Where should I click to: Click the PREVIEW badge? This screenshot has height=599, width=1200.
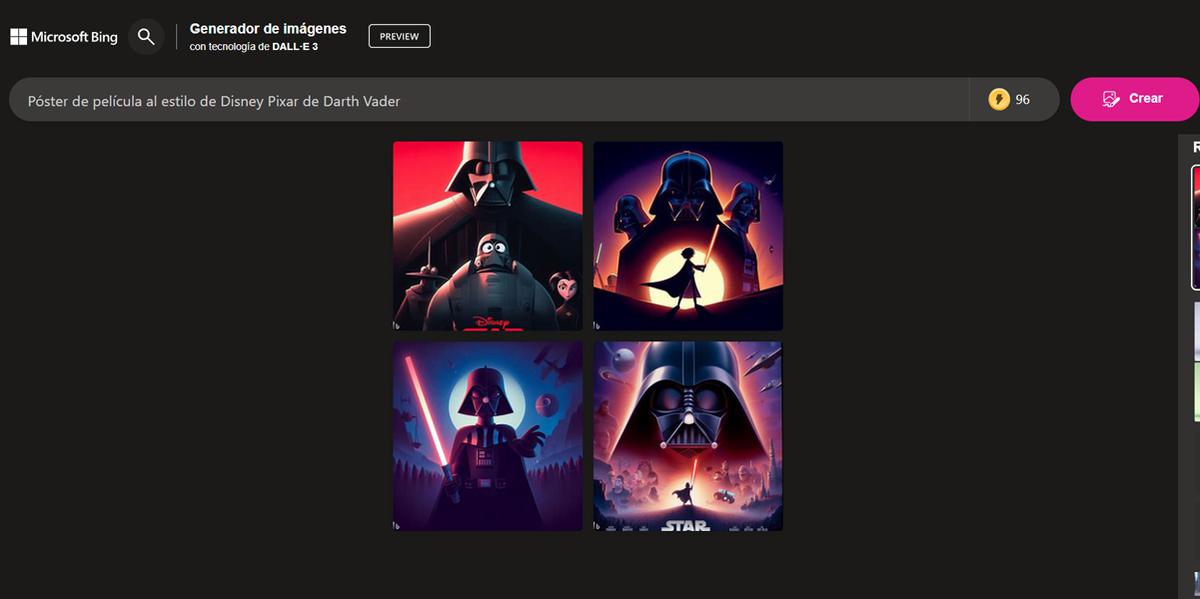[399, 36]
